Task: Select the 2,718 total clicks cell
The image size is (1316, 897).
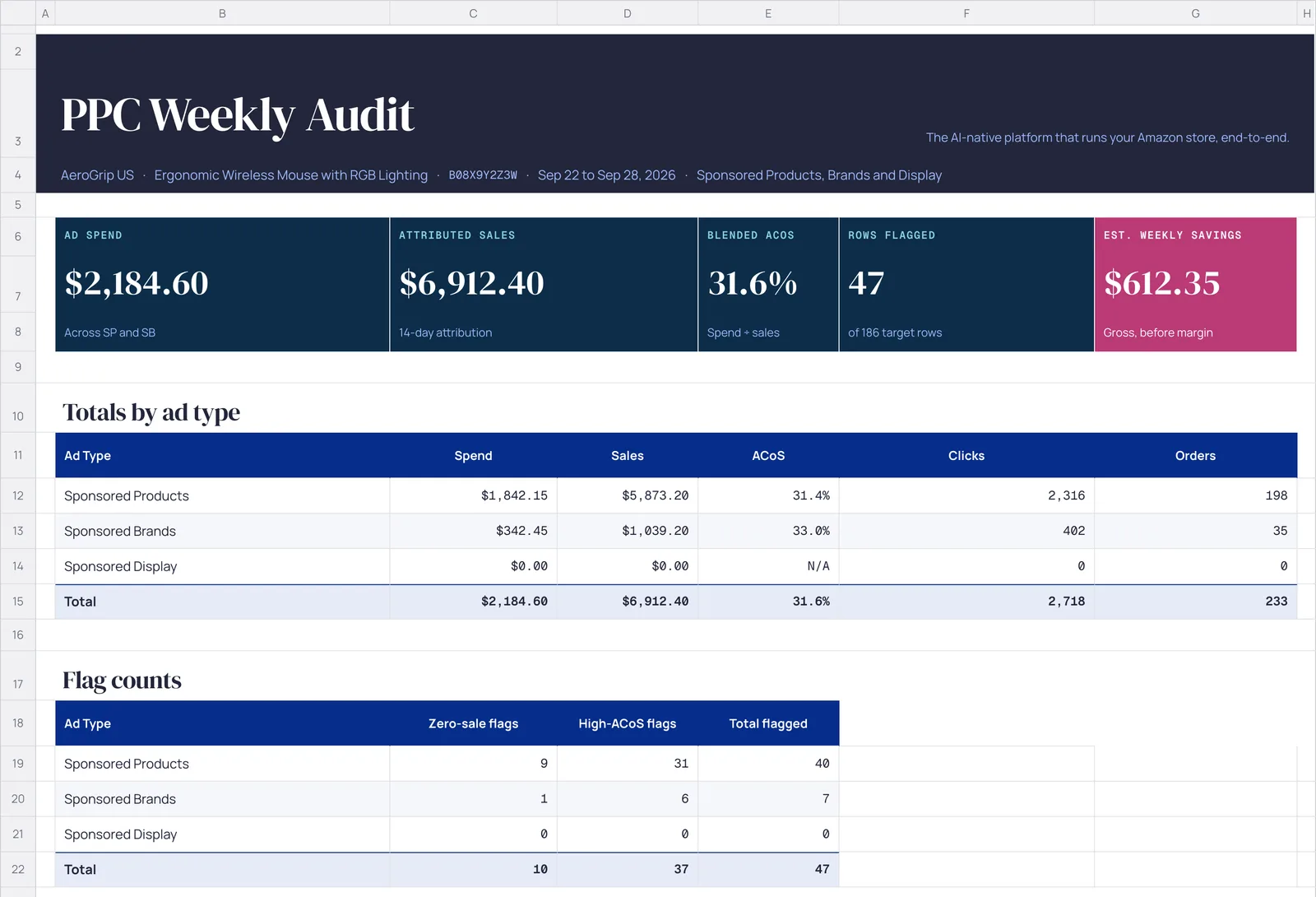Action: (966, 602)
